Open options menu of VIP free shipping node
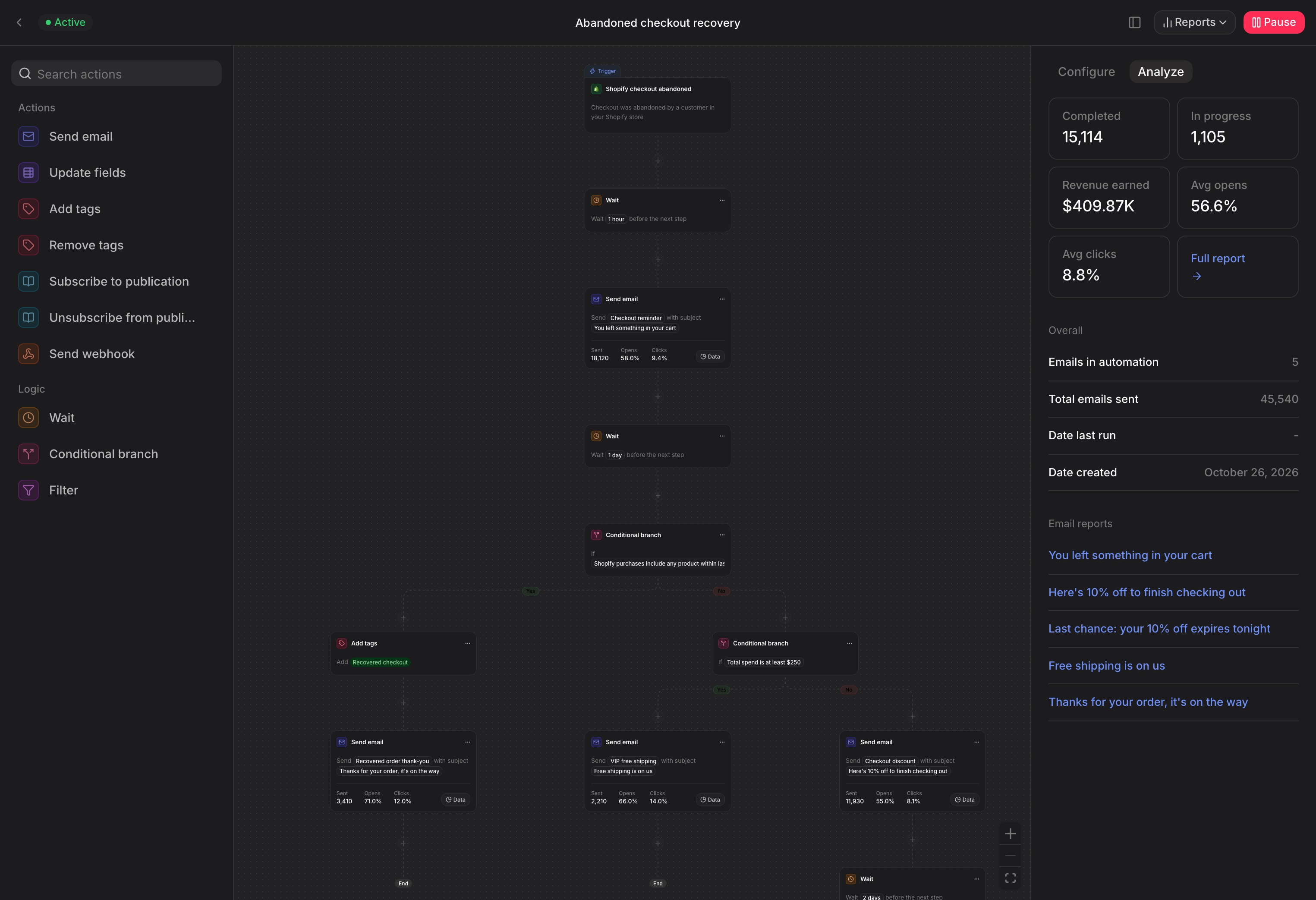The width and height of the screenshot is (1316, 900). (x=722, y=742)
